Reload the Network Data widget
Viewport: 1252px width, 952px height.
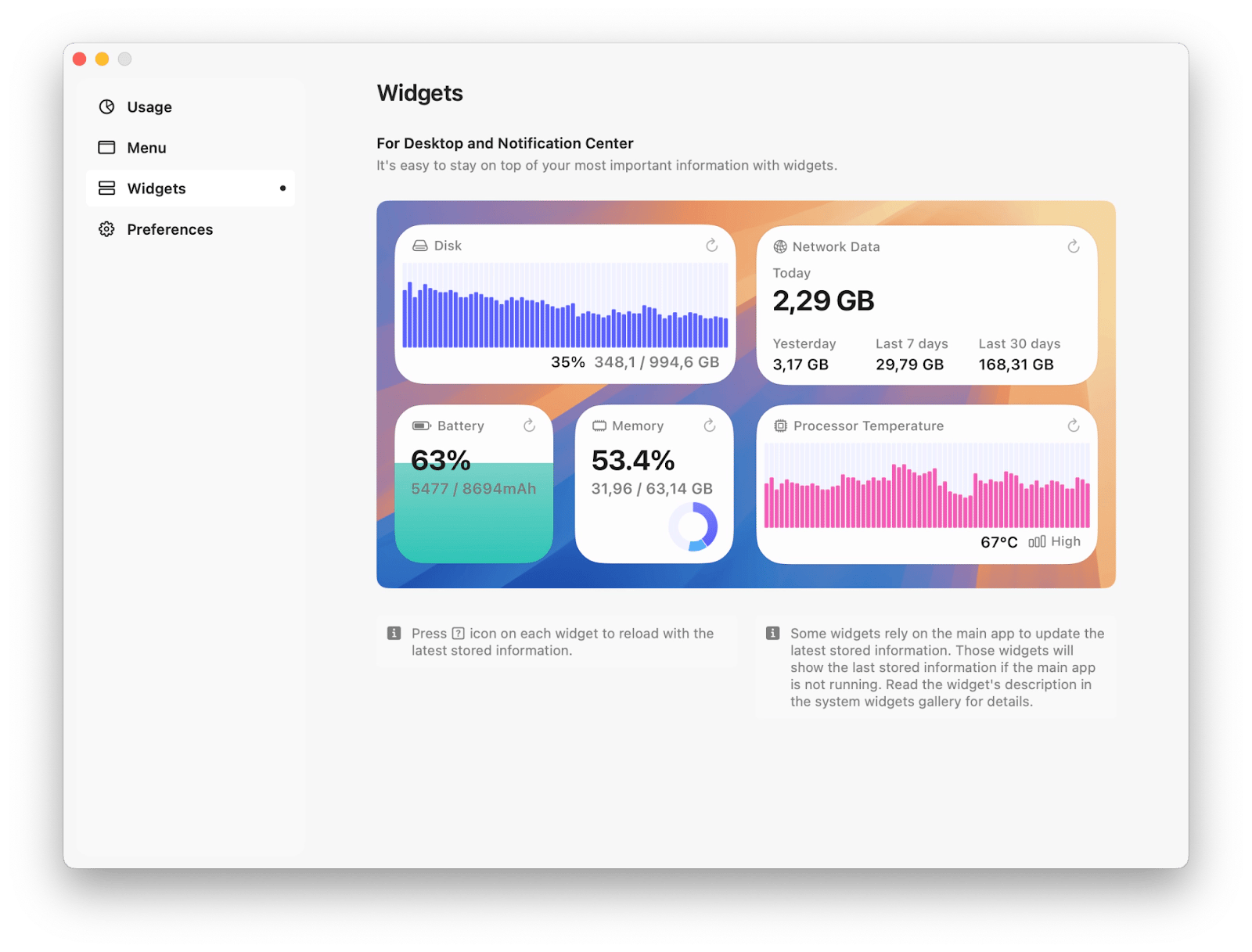(x=1073, y=246)
